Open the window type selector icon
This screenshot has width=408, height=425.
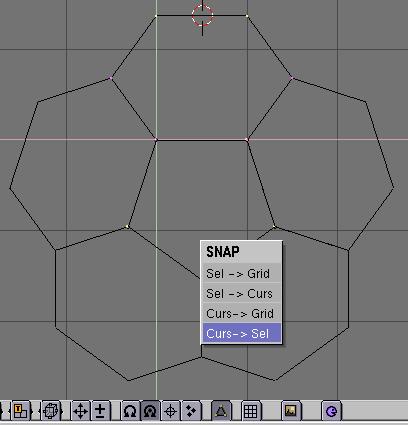pyautogui.click(x=21, y=410)
